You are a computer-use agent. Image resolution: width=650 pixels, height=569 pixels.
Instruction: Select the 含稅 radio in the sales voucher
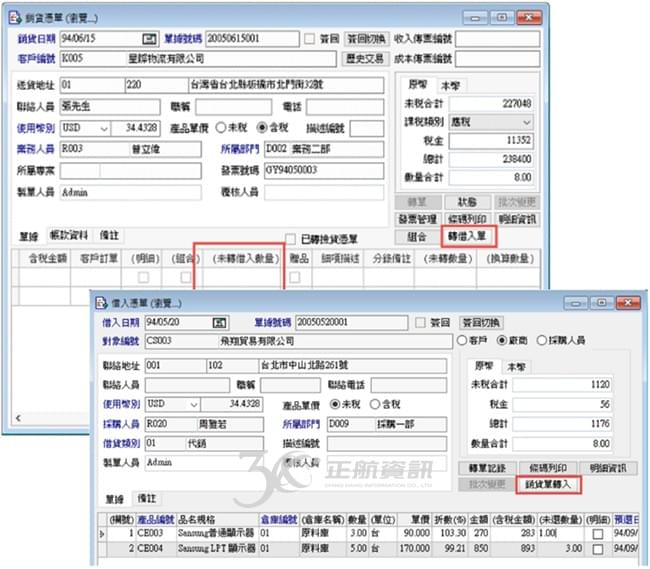pos(262,128)
